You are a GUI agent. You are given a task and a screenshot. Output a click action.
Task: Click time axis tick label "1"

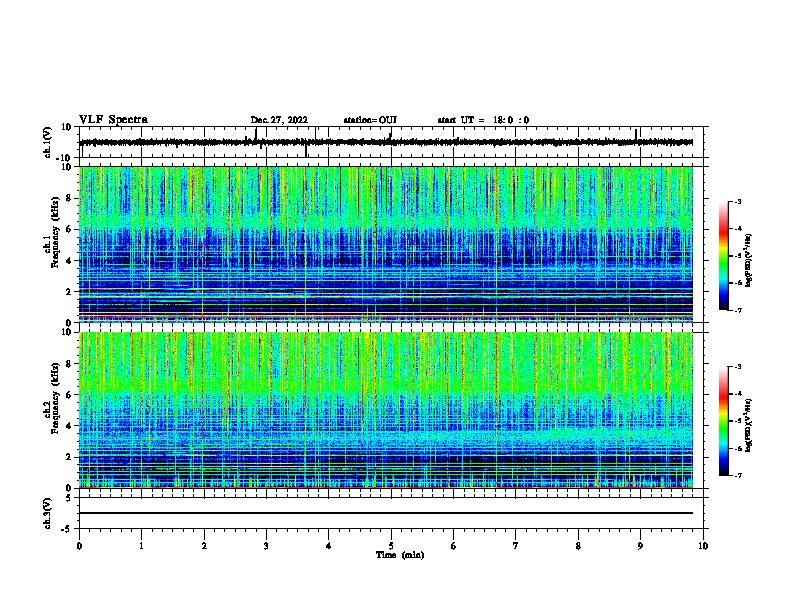[141, 546]
